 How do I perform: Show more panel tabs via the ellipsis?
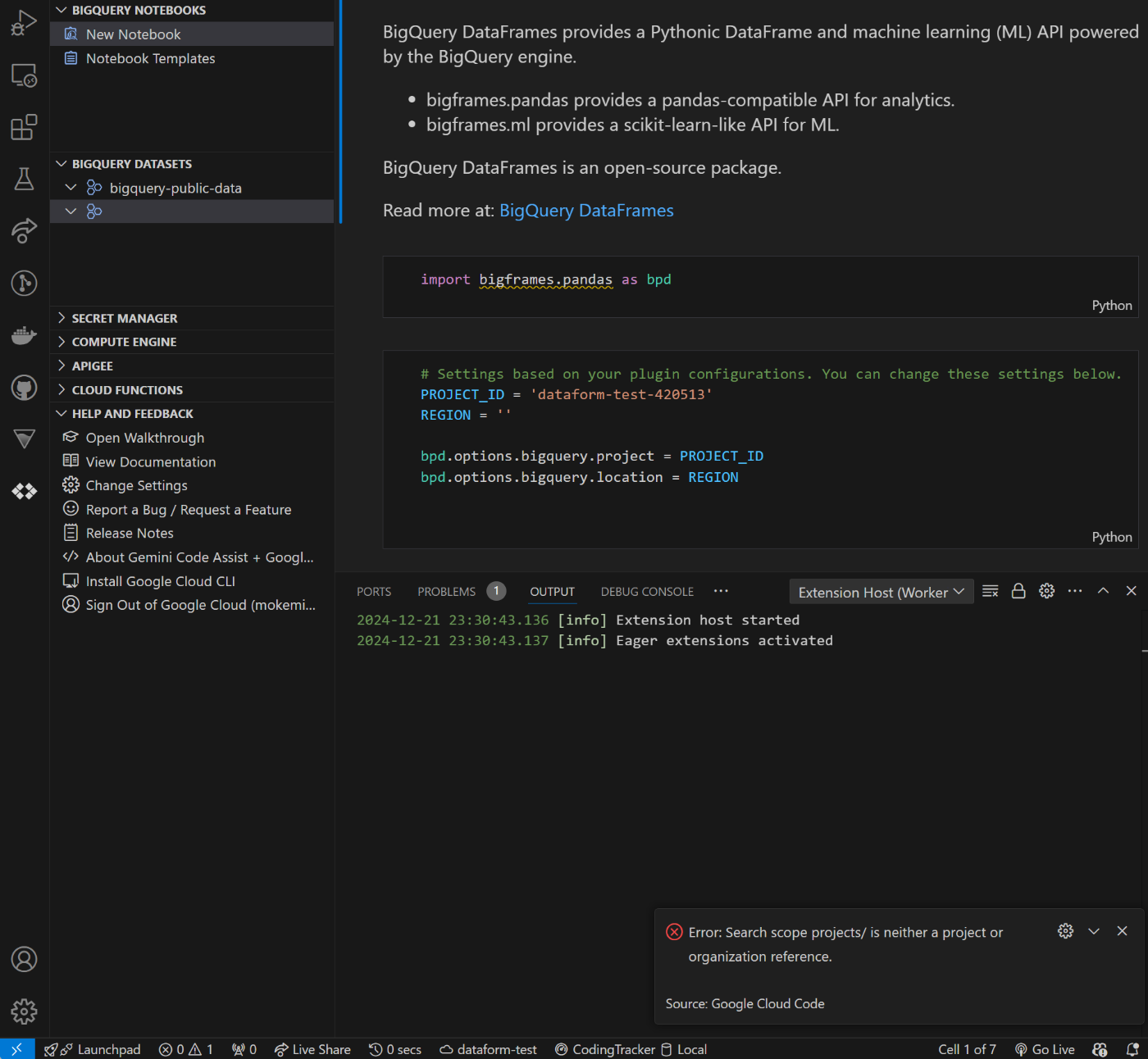click(x=721, y=591)
